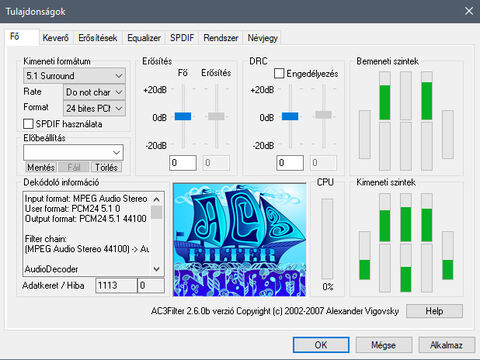Click the Adatkeret field showing 1113
Viewport: 480px width, 360px height.
click(116, 286)
